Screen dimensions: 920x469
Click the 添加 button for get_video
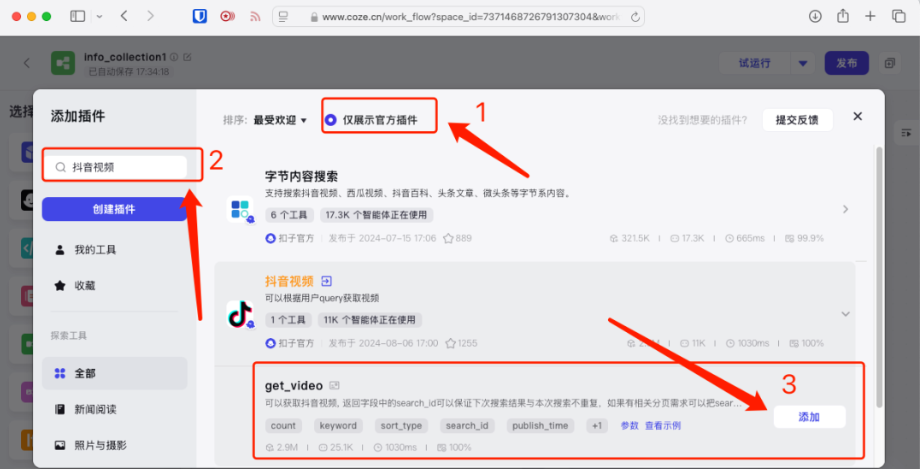click(x=809, y=417)
